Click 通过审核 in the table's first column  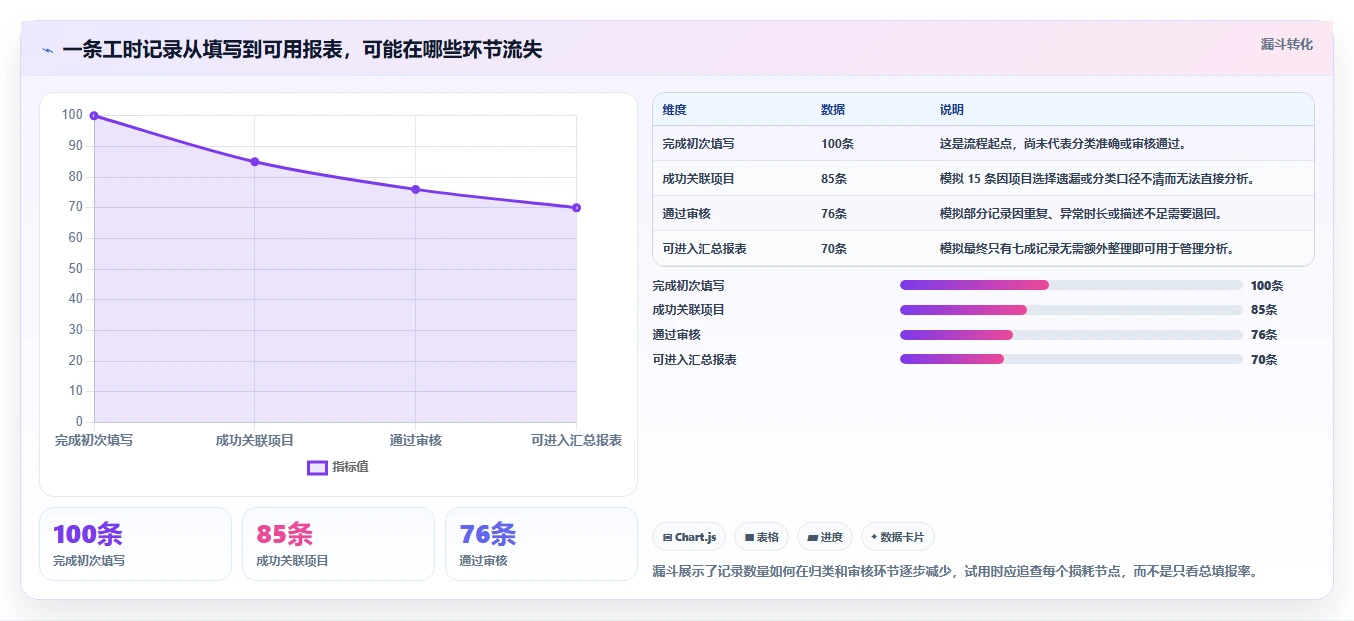686,214
